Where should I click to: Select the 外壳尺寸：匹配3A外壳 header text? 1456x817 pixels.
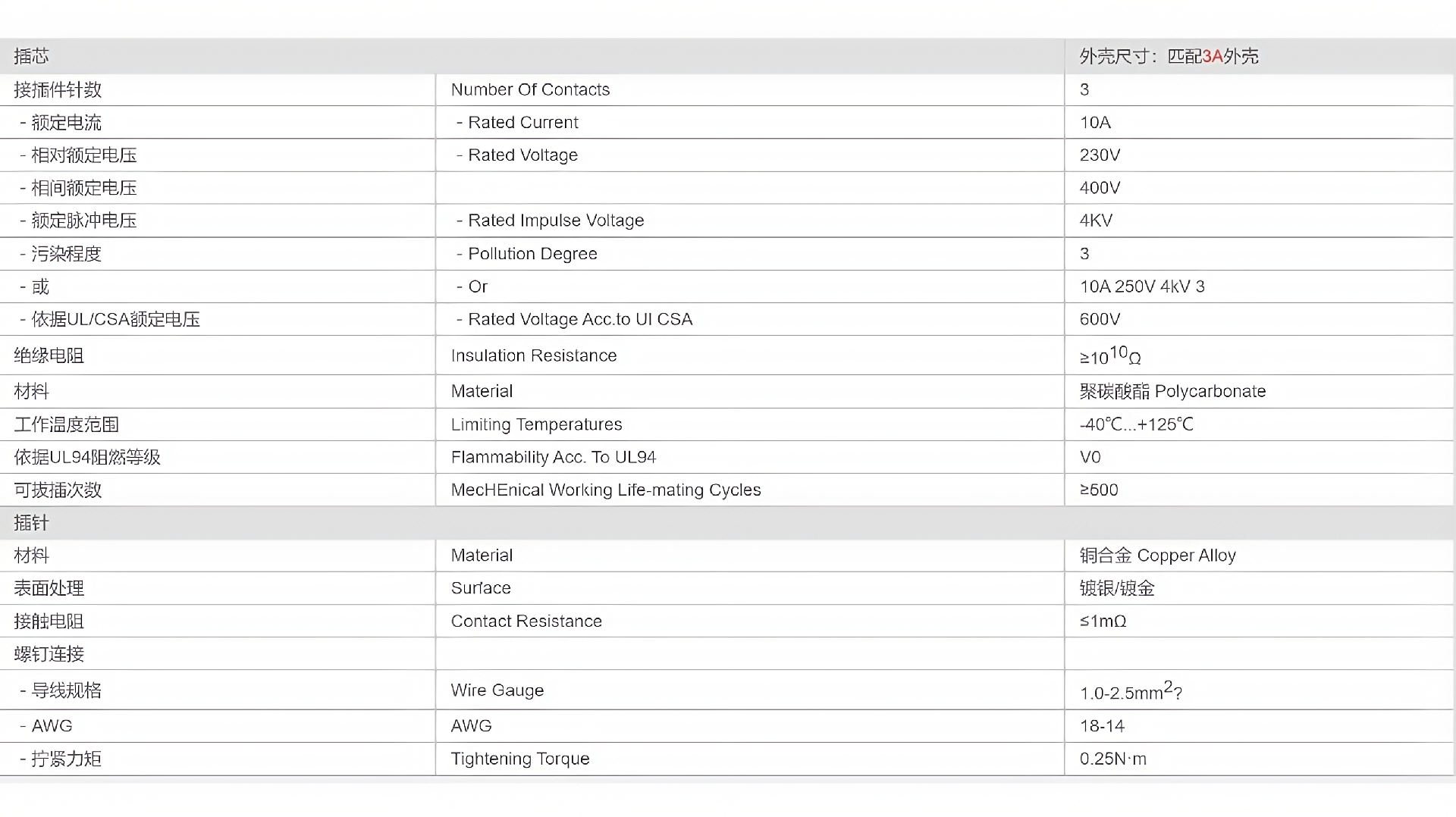1169,56
